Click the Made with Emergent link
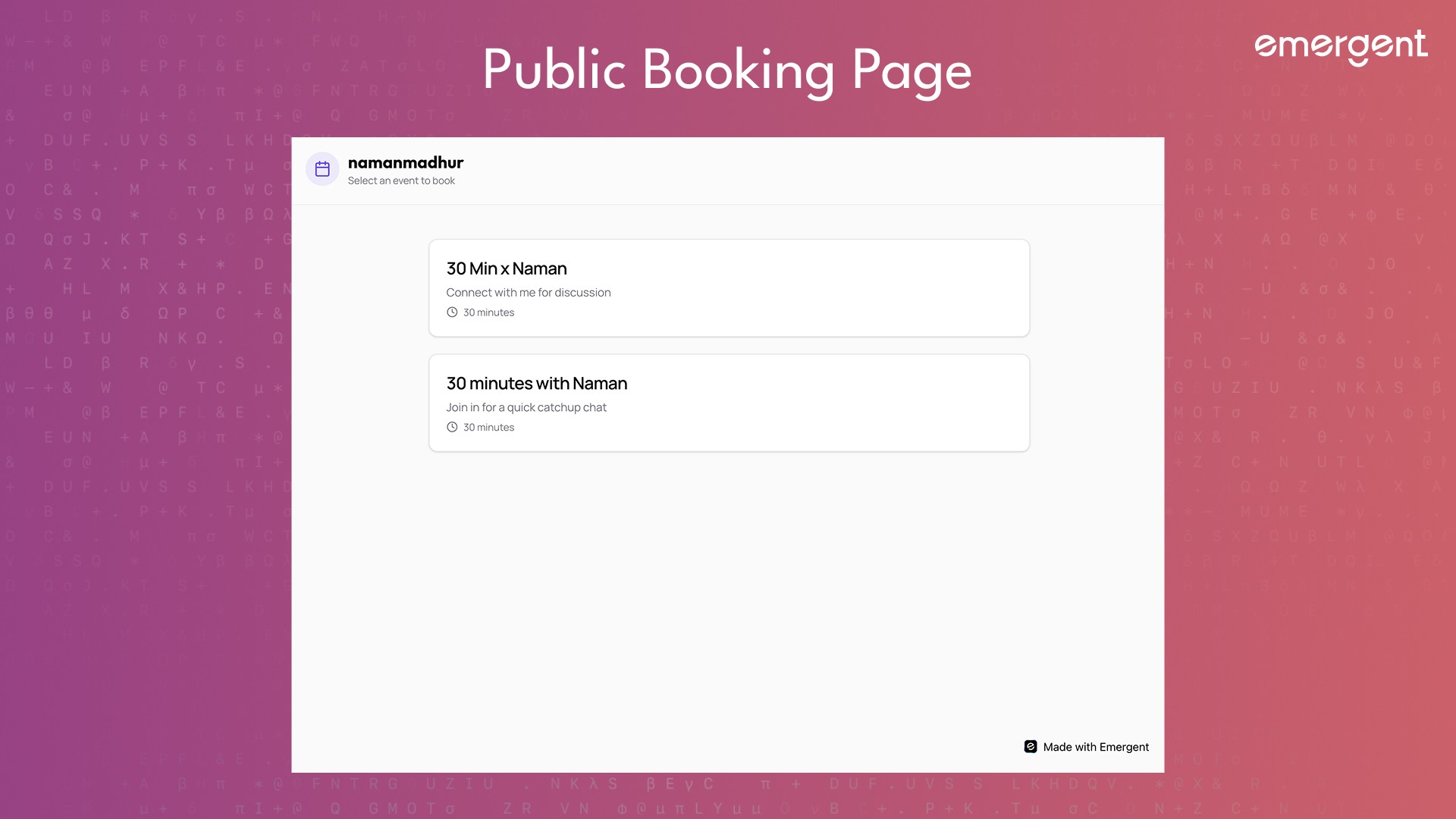Image resolution: width=1456 pixels, height=819 pixels. pyautogui.click(x=1095, y=747)
